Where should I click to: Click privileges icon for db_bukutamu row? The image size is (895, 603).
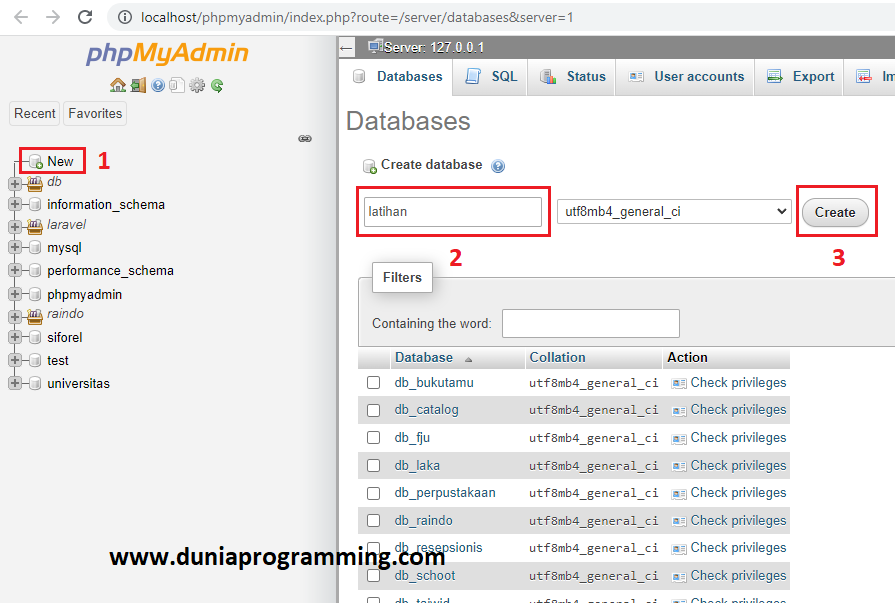[679, 383]
